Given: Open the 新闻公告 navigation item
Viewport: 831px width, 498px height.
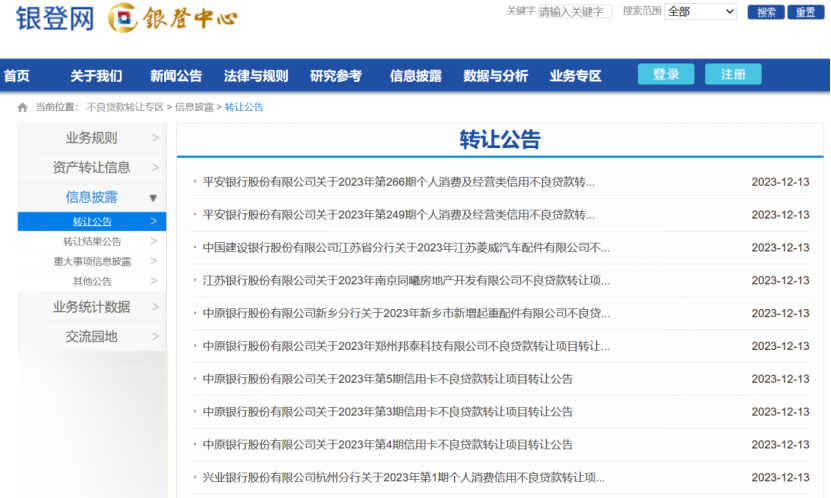Looking at the screenshot, I should pyautogui.click(x=176, y=76).
